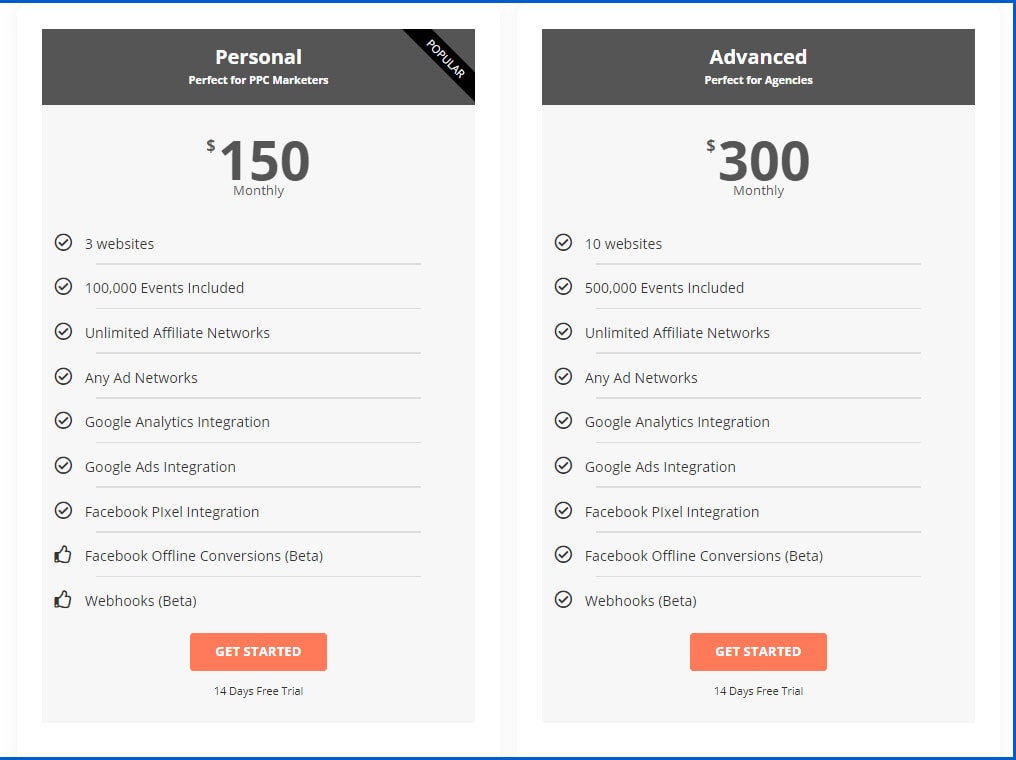This screenshot has height=760, width=1016.
Task: Click the checkmark beside Facebook Pixel Integration
Action: point(64,510)
